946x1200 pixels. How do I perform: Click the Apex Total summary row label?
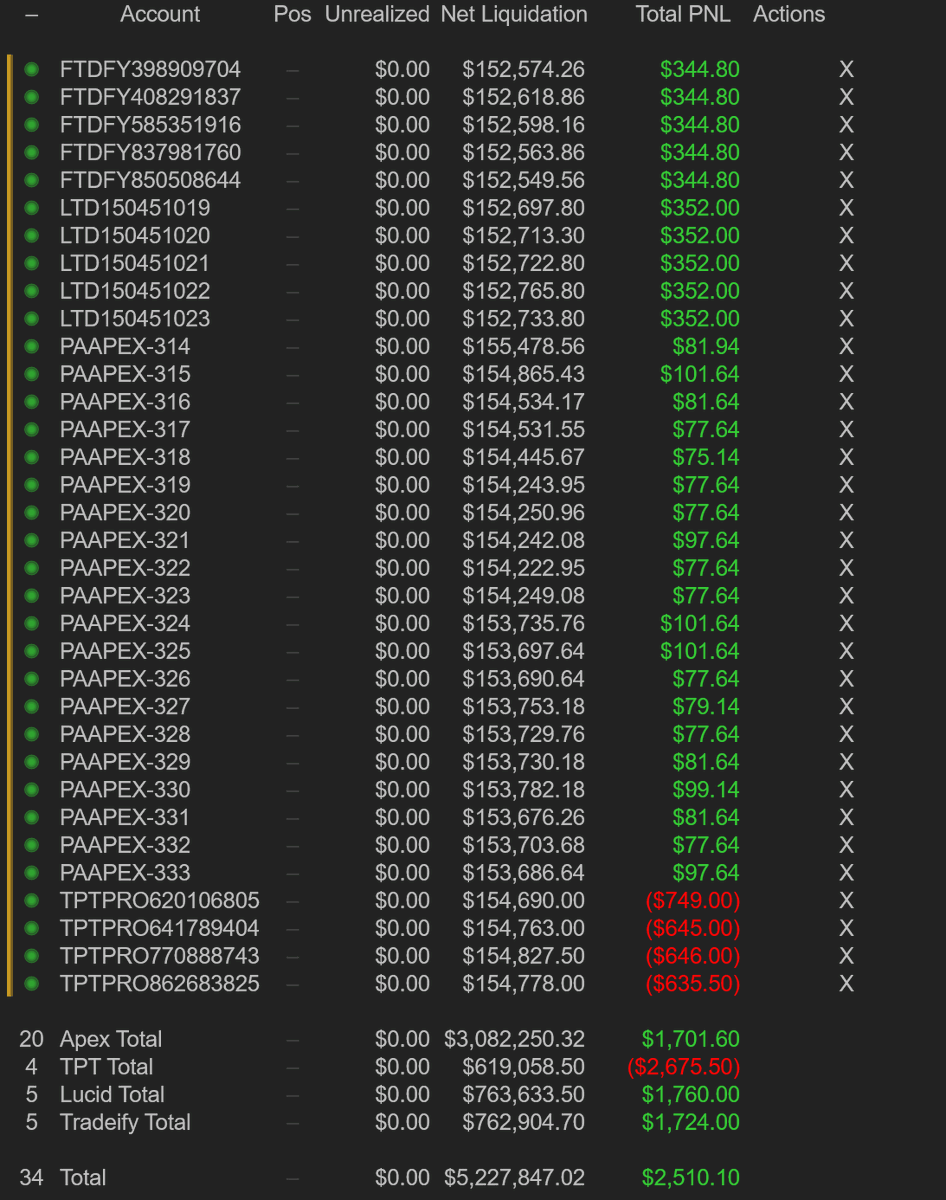click(x=111, y=1040)
